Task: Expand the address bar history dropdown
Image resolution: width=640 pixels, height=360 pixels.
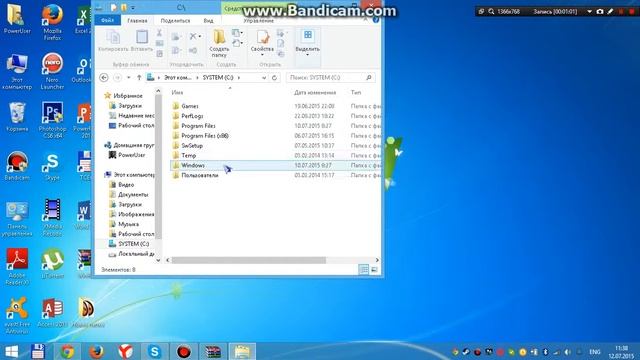Action: point(264,78)
